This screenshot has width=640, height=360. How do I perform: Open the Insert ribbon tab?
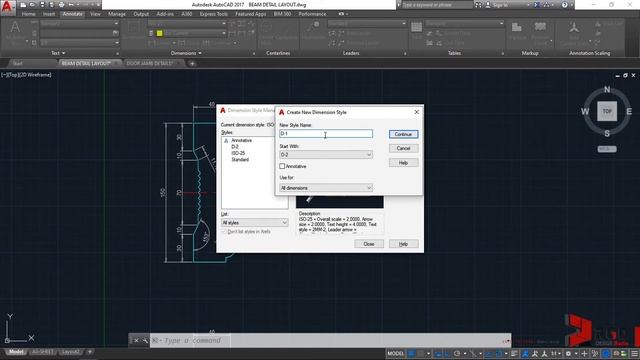click(x=49, y=14)
